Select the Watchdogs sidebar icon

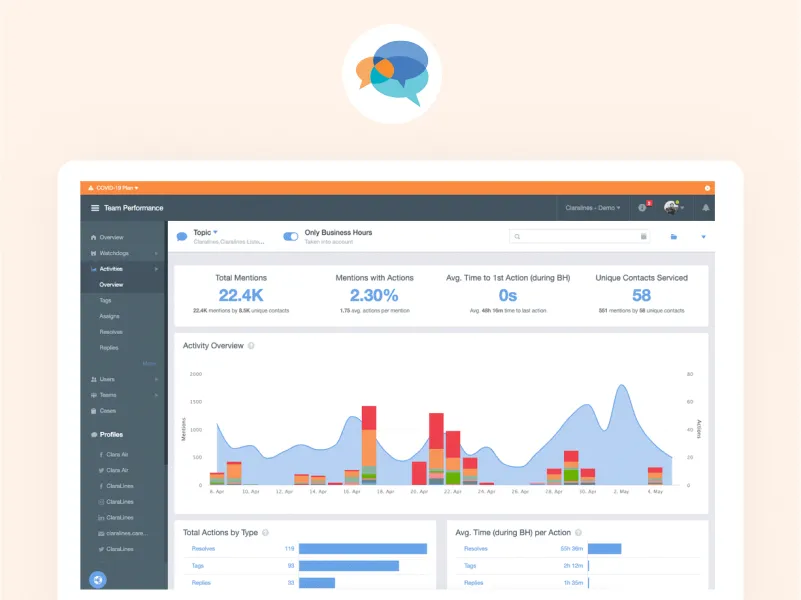pos(92,252)
